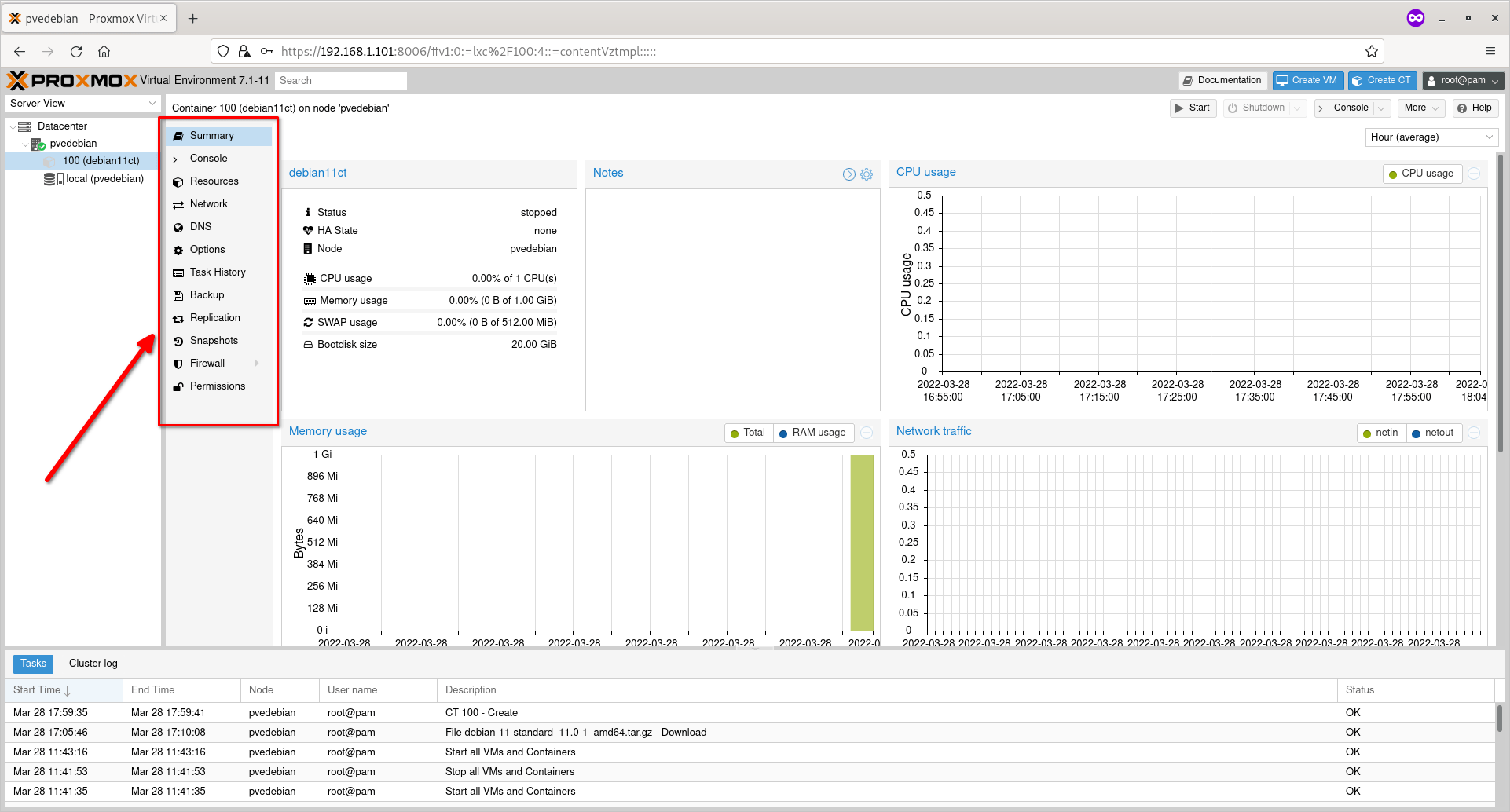
Task: Open the Console dropdown arrow
Action: tap(1382, 108)
